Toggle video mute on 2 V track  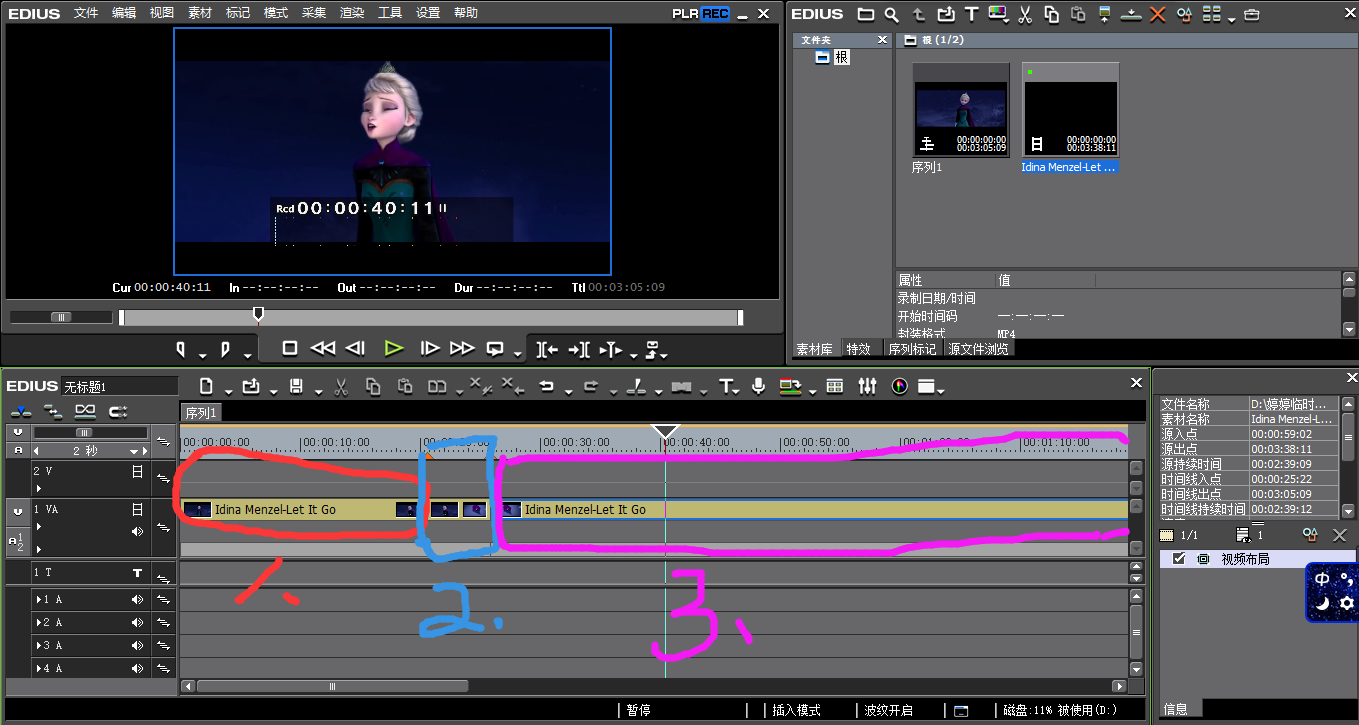coord(138,471)
